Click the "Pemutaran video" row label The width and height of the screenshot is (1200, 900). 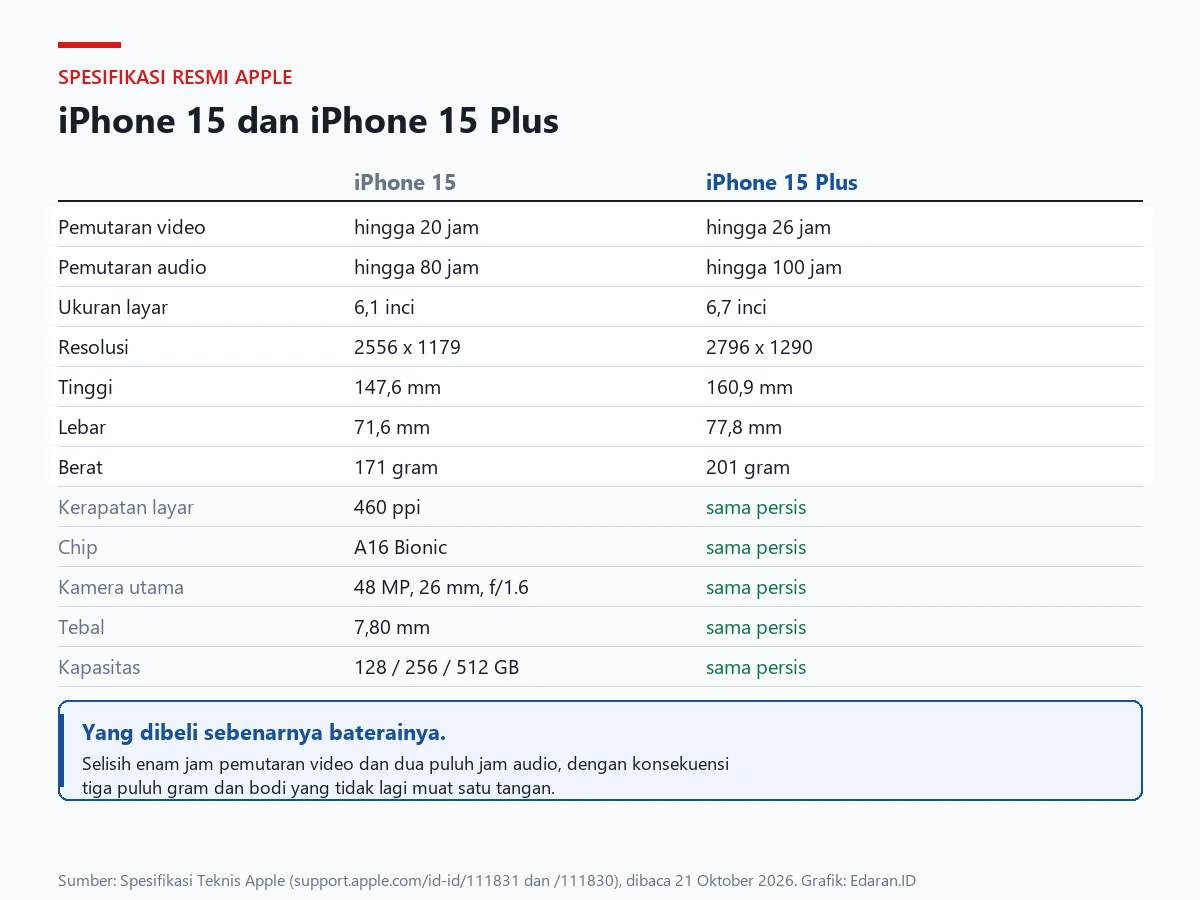(x=132, y=227)
